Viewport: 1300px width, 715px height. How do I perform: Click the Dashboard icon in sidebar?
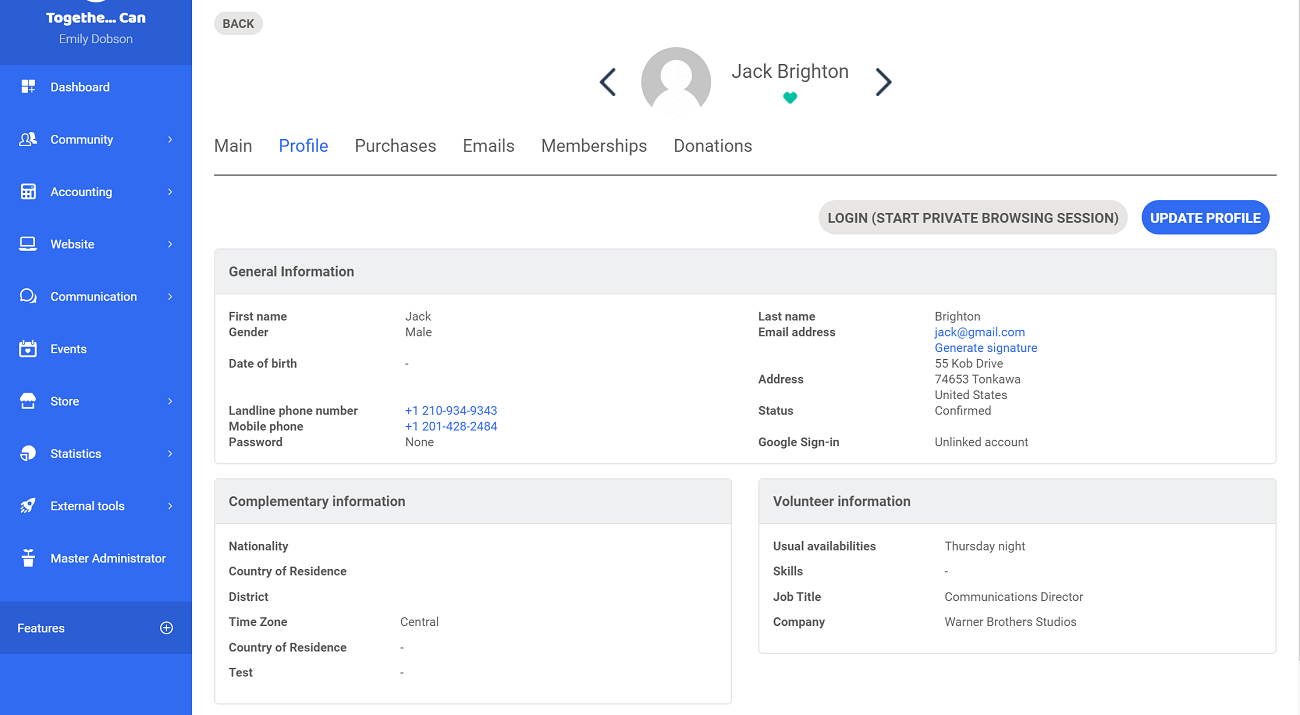[x=28, y=87]
